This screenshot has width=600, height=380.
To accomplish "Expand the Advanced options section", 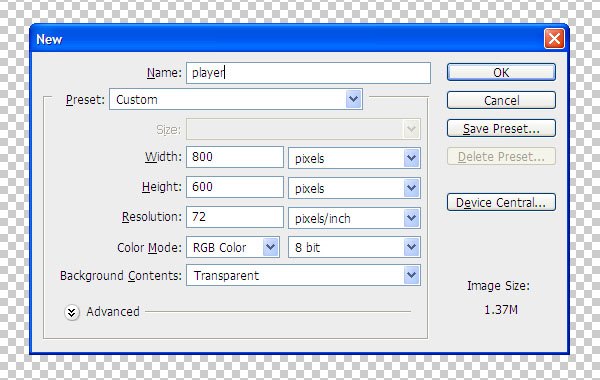I will [x=72, y=312].
